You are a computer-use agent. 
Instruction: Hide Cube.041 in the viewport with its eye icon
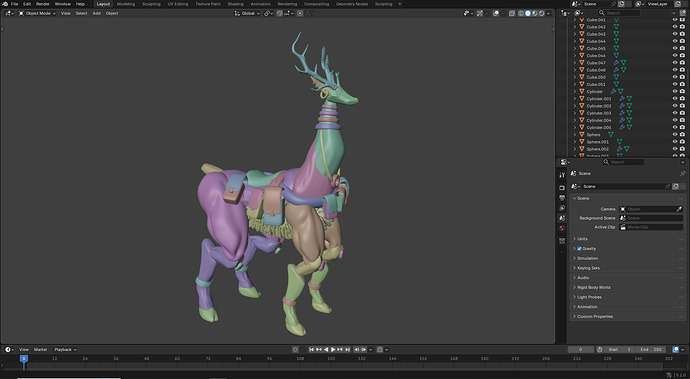click(x=675, y=20)
